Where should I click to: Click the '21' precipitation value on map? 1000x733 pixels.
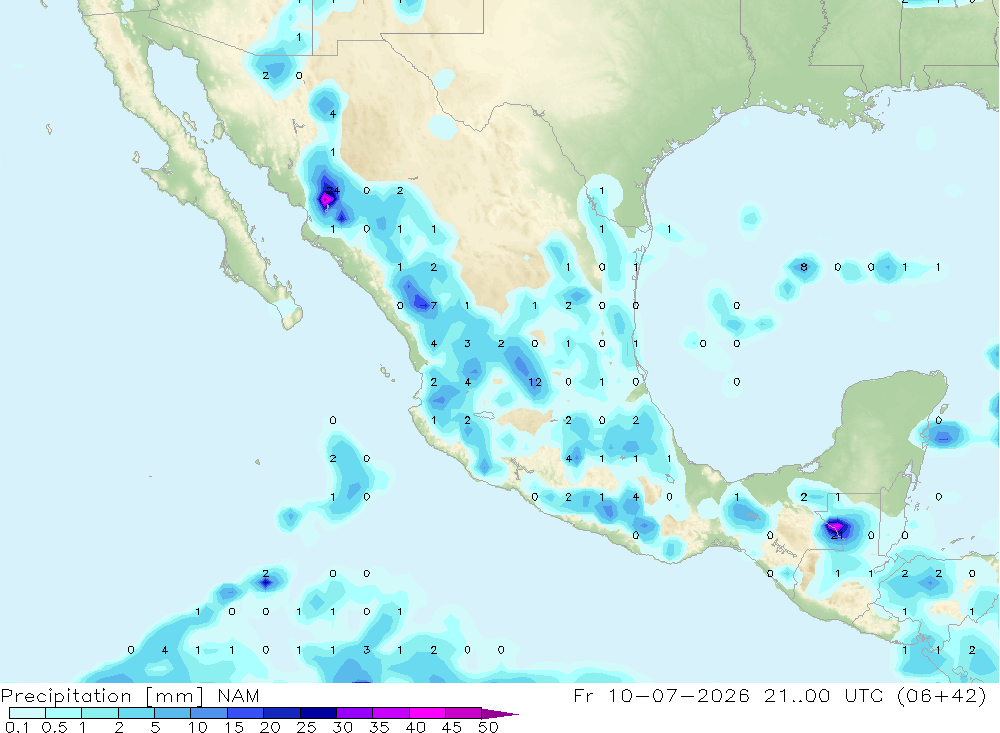point(837,535)
